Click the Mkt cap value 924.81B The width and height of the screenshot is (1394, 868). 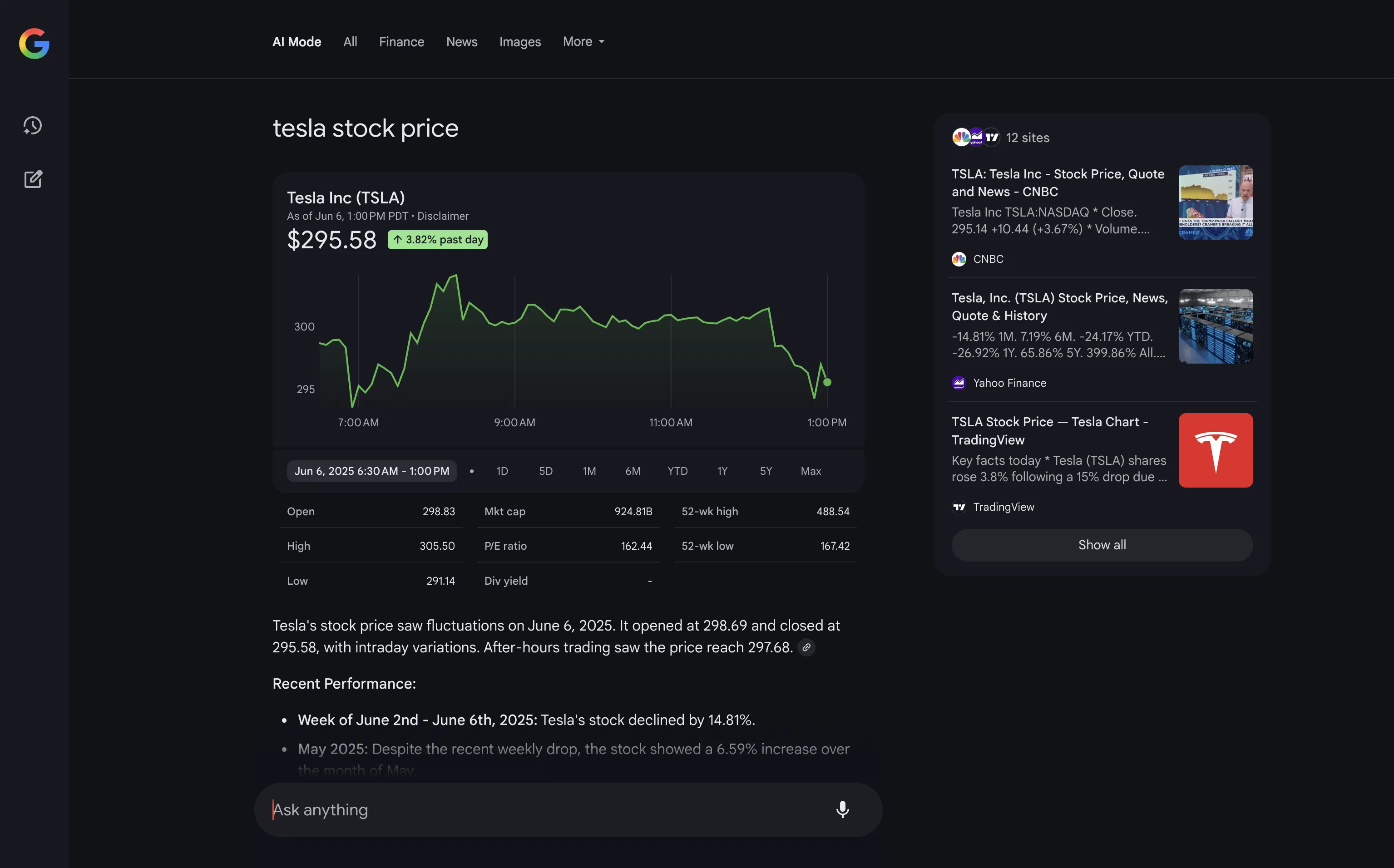tap(633, 512)
